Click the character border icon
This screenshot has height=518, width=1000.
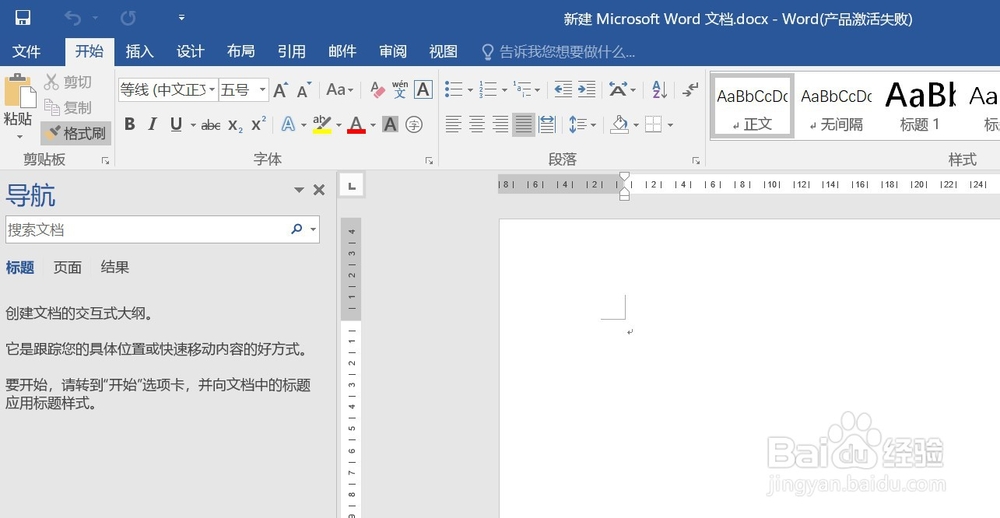tap(423, 90)
